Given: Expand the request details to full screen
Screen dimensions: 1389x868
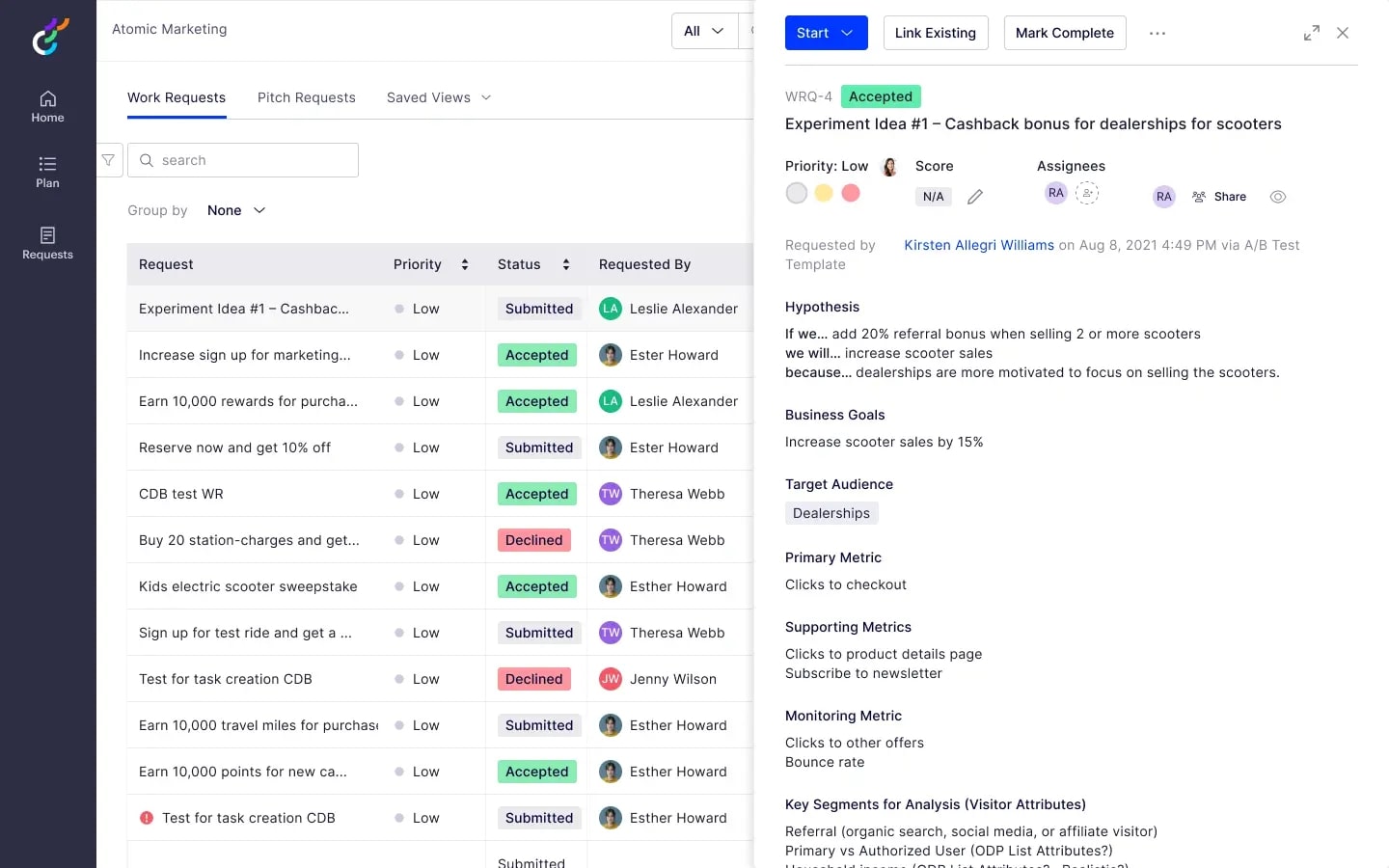Looking at the screenshot, I should click(x=1311, y=33).
